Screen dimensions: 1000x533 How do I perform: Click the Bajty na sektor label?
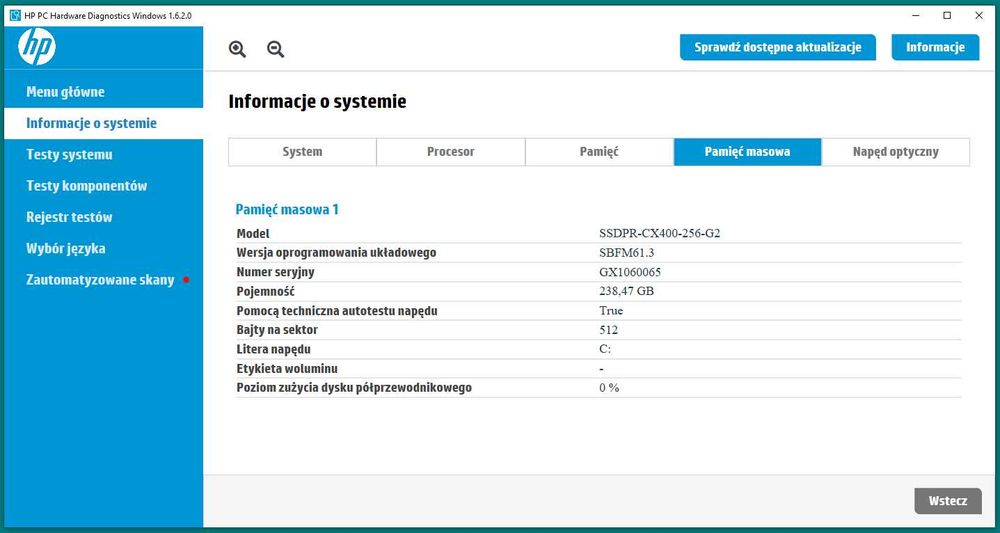tap(277, 330)
